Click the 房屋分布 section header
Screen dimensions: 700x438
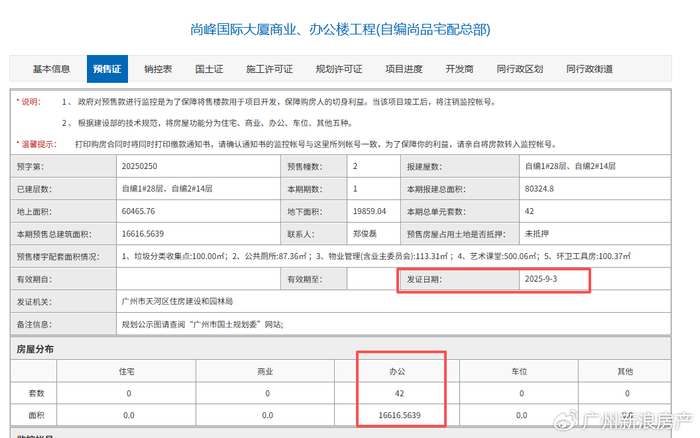35,349
